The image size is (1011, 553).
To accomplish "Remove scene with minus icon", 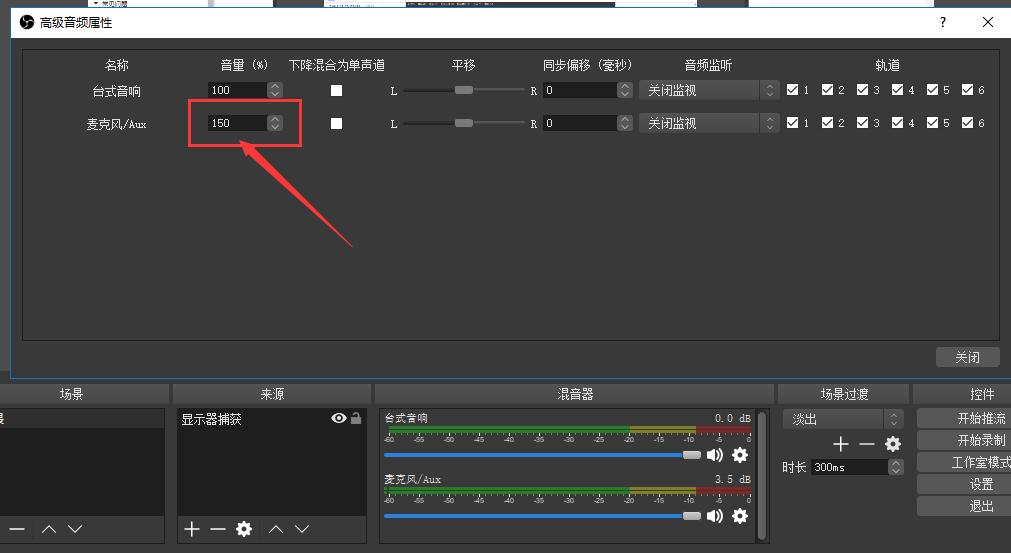I will [x=17, y=529].
